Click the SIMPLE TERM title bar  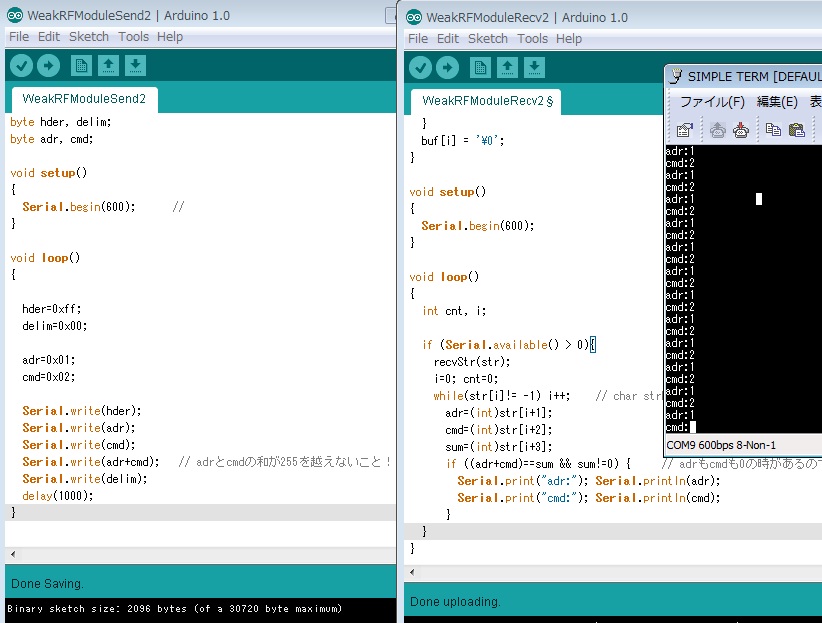pos(743,77)
